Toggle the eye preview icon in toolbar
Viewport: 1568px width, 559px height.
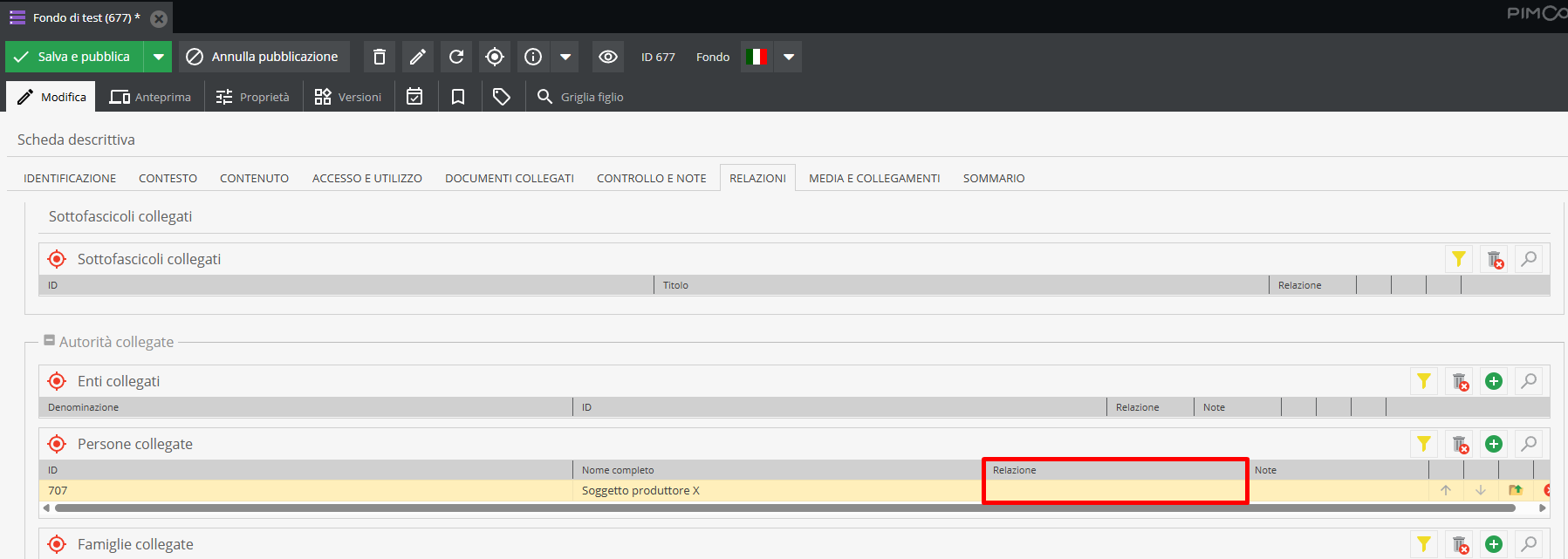point(608,57)
